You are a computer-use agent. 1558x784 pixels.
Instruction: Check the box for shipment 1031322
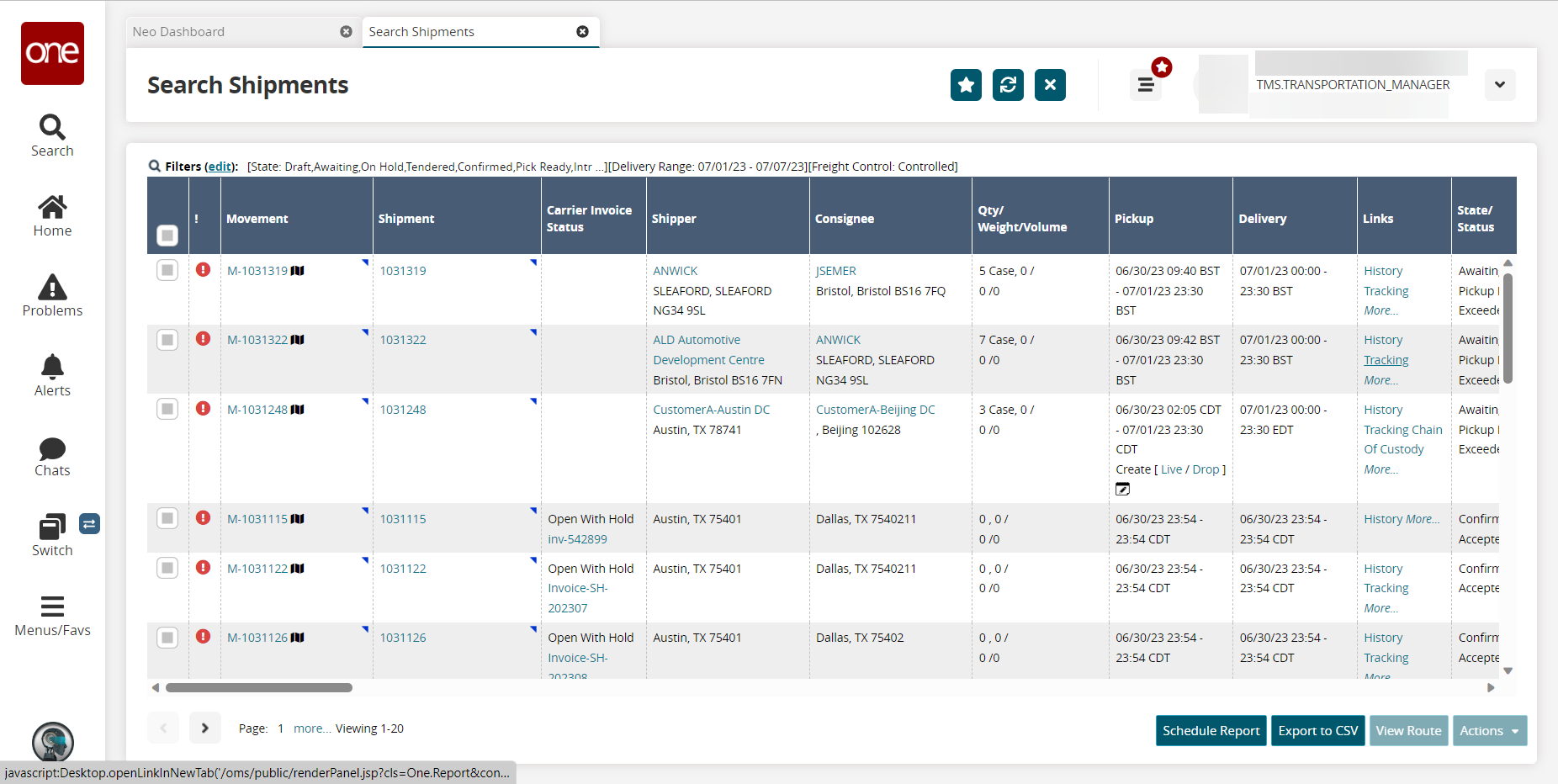167,340
